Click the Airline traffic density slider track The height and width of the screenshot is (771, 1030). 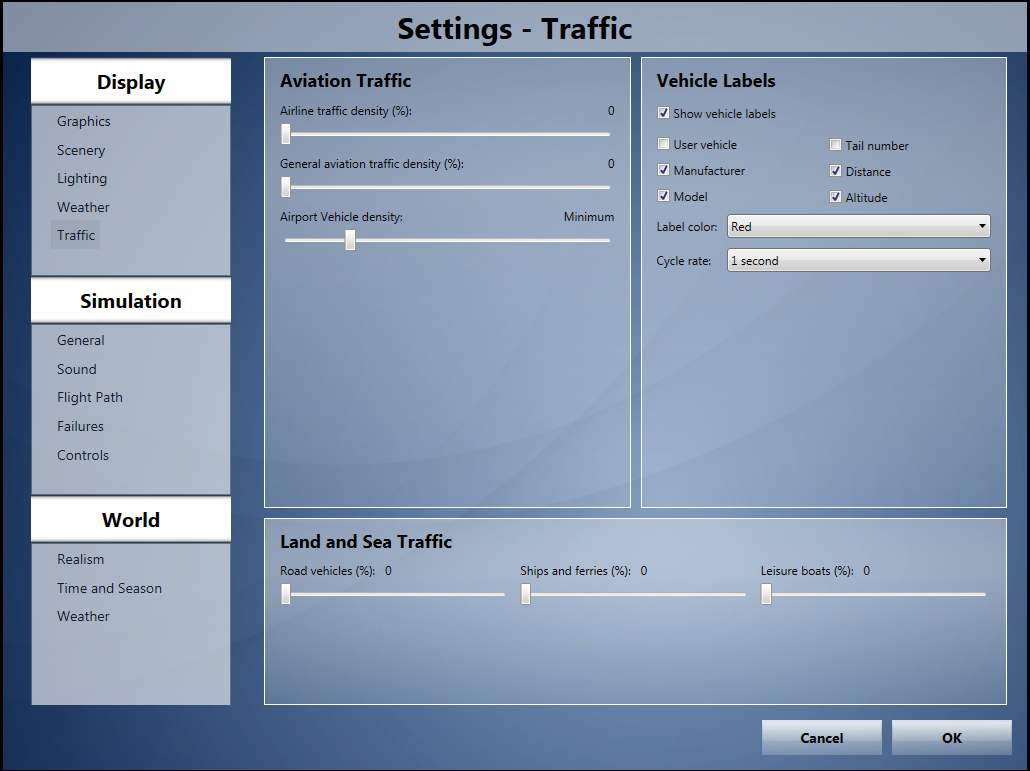[450, 134]
